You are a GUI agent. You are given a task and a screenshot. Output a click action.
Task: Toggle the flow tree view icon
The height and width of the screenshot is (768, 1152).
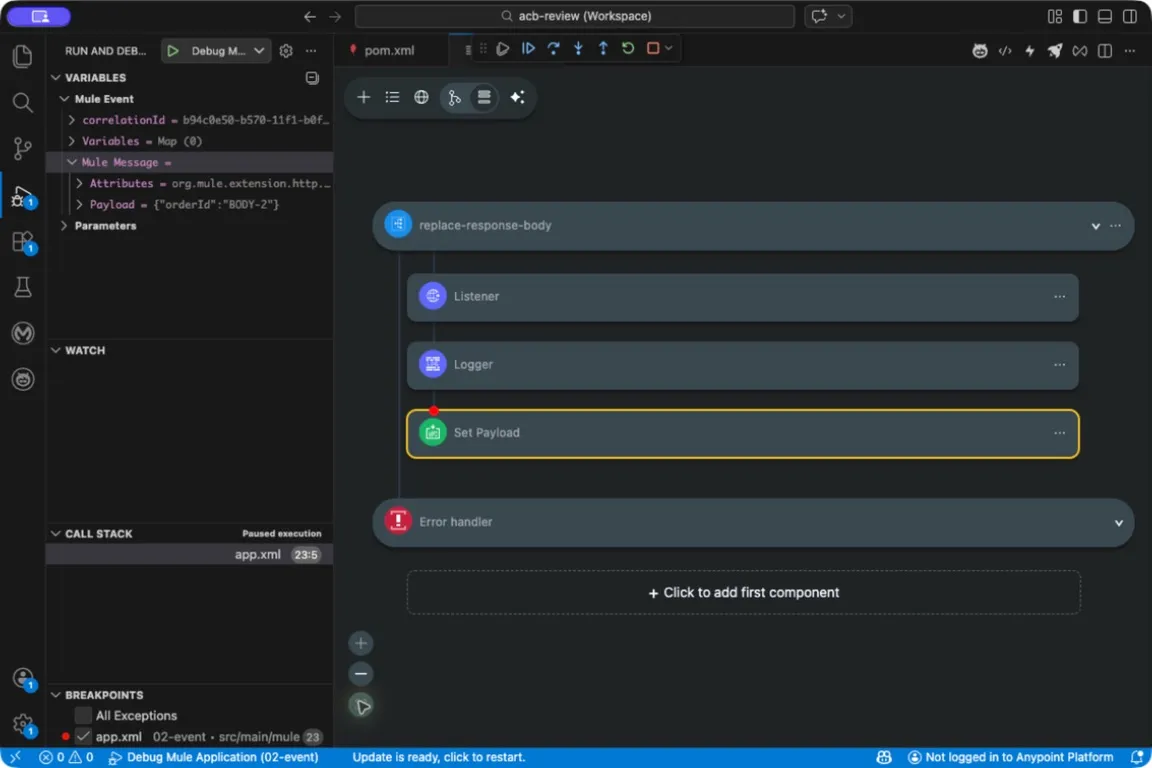pyautogui.click(x=454, y=97)
